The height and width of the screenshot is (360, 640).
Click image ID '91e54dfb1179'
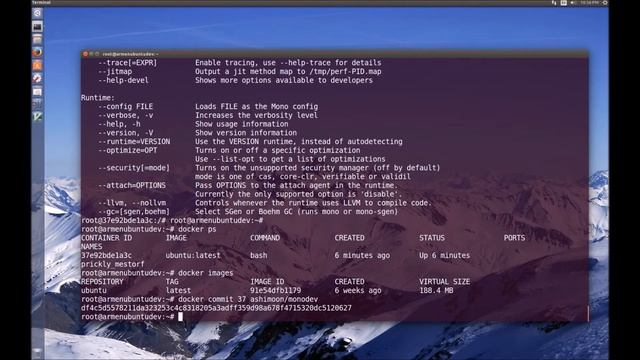[276, 291]
